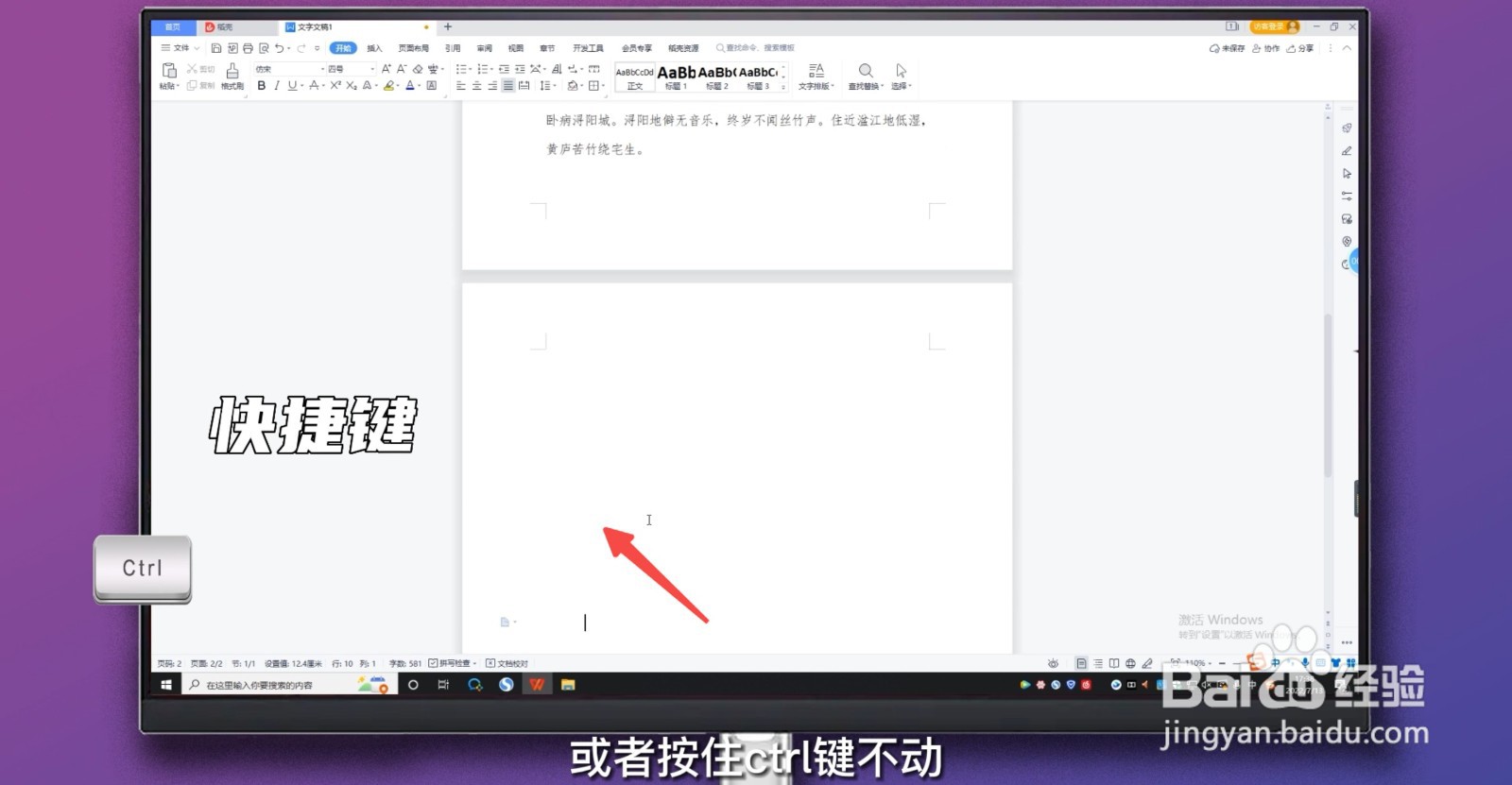Apply Subscript formatting

click(x=352, y=85)
